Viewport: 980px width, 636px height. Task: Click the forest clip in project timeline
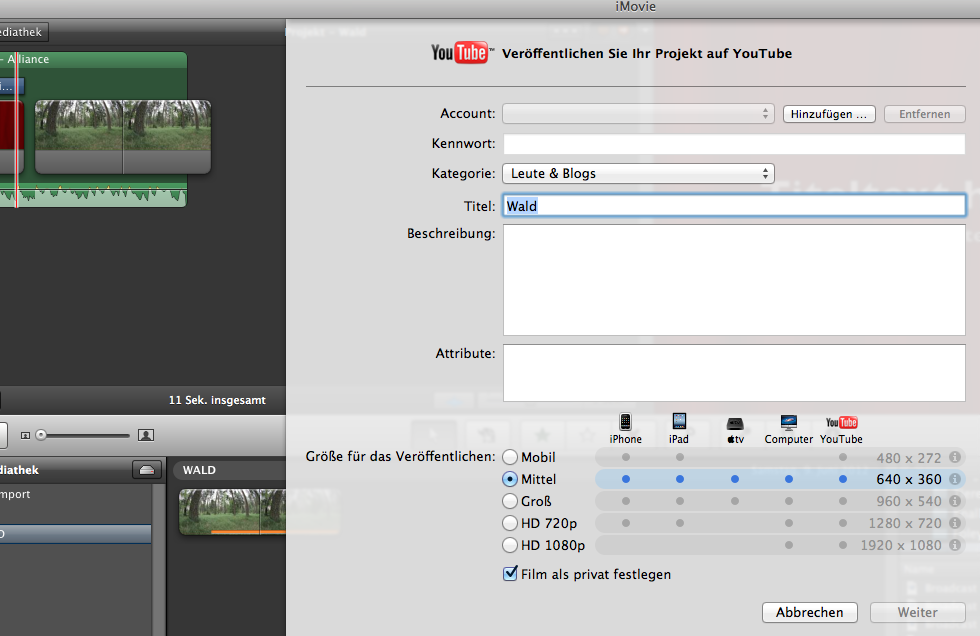click(x=123, y=137)
